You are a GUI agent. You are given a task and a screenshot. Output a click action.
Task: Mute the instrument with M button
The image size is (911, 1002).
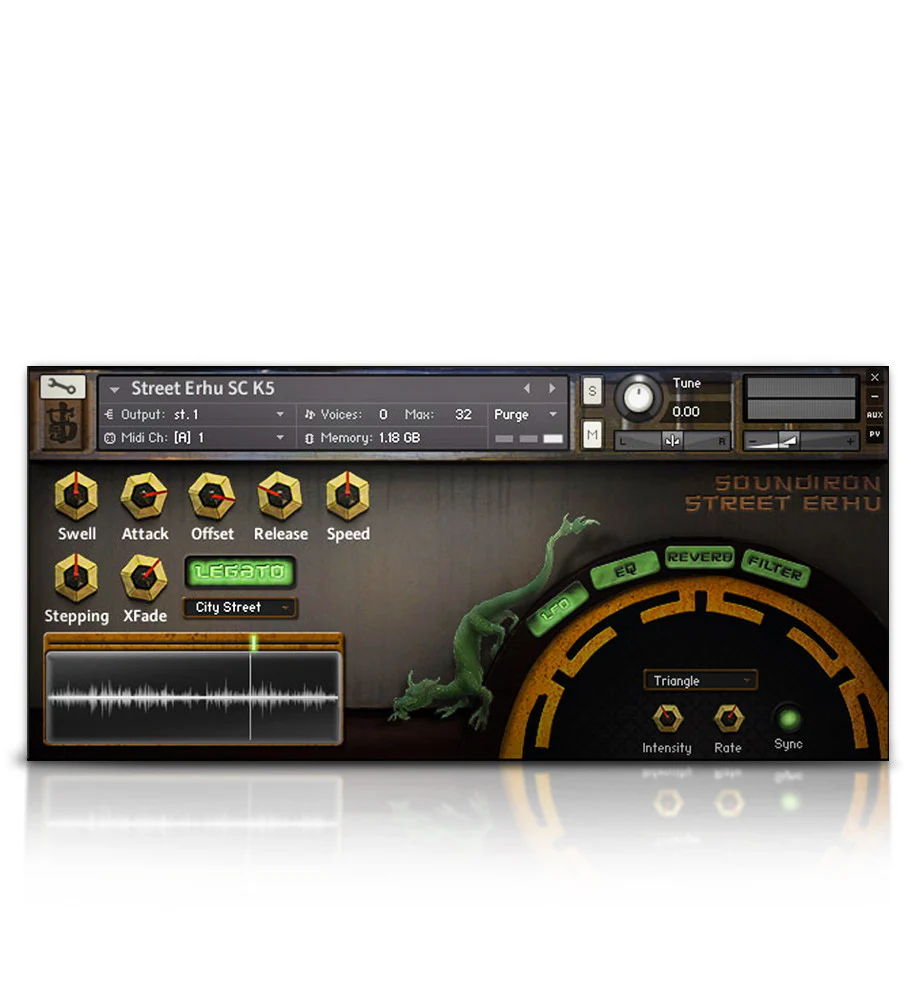pyautogui.click(x=592, y=434)
